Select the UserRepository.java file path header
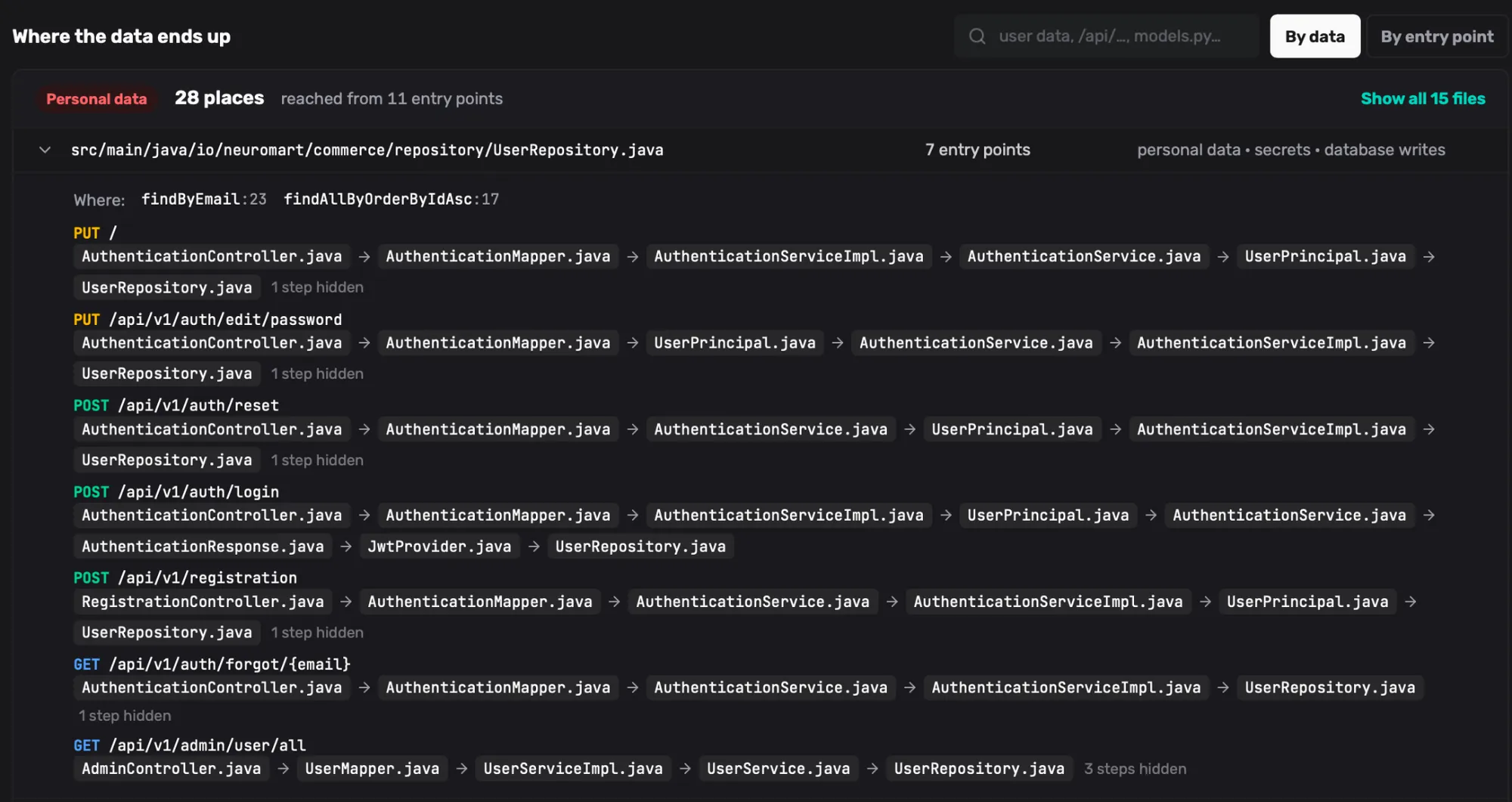This screenshot has width=1512, height=802. 367,150
